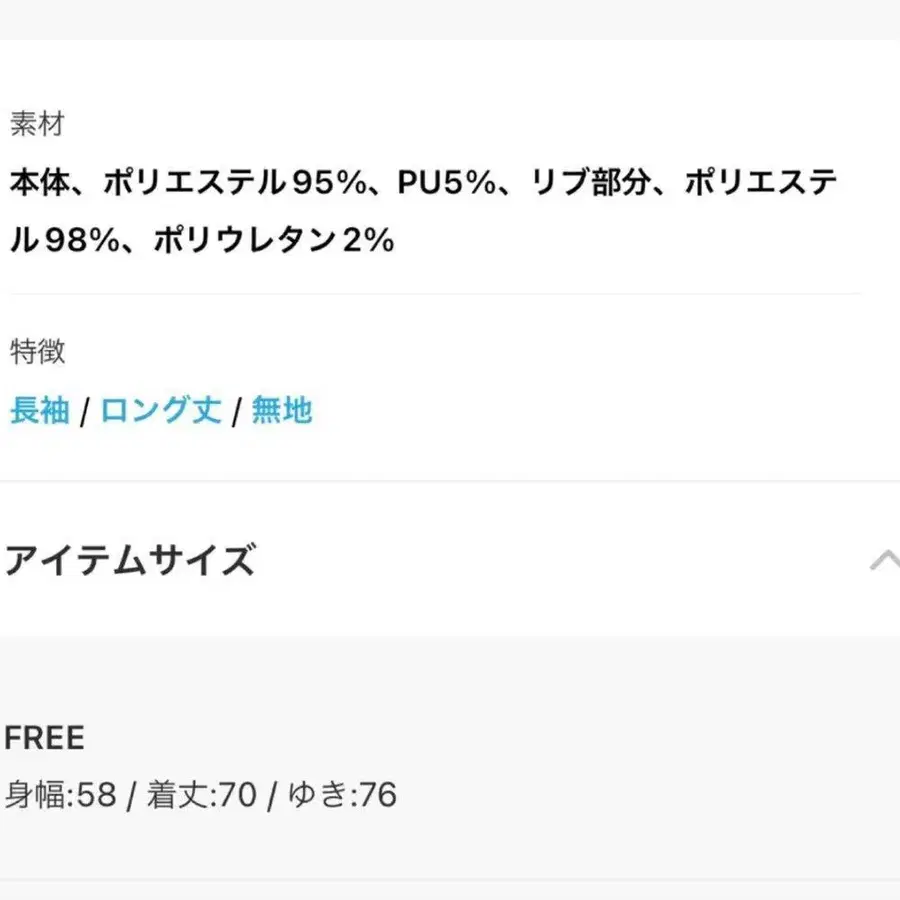Click the 身幅:58 measurement

point(61,795)
